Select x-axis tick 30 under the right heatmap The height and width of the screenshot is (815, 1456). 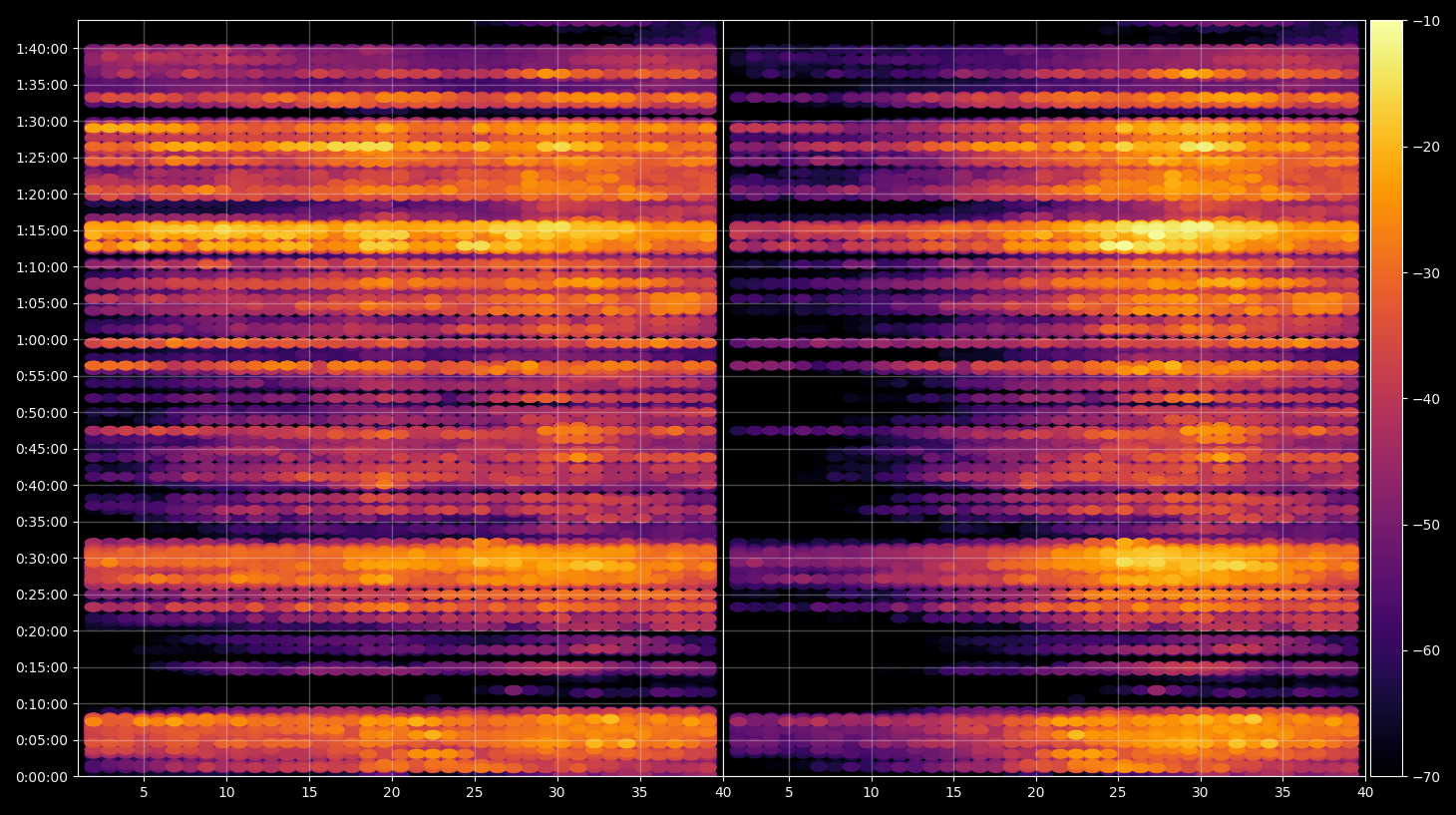click(x=1201, y=793)
